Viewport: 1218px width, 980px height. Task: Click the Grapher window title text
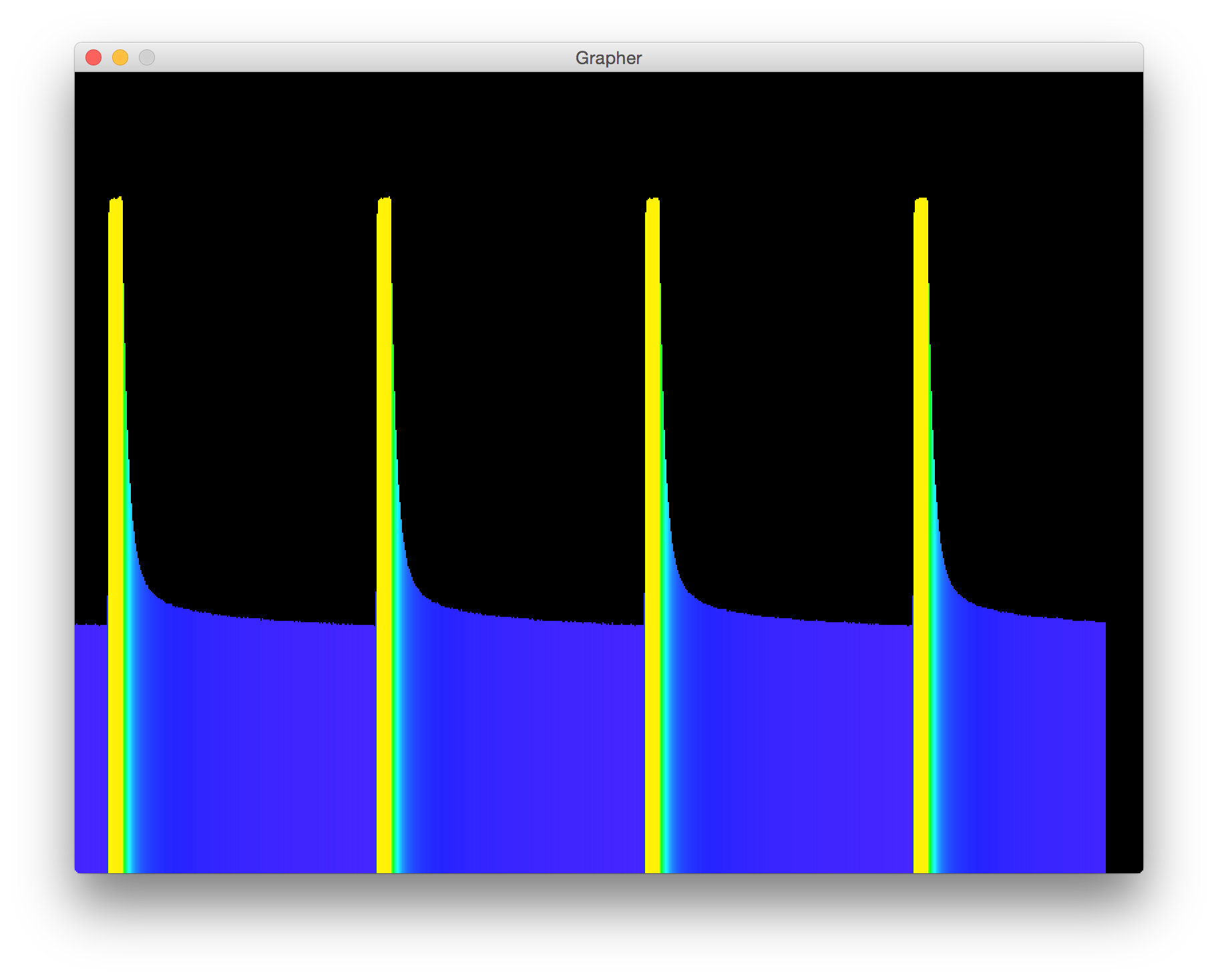click(608, 58)
